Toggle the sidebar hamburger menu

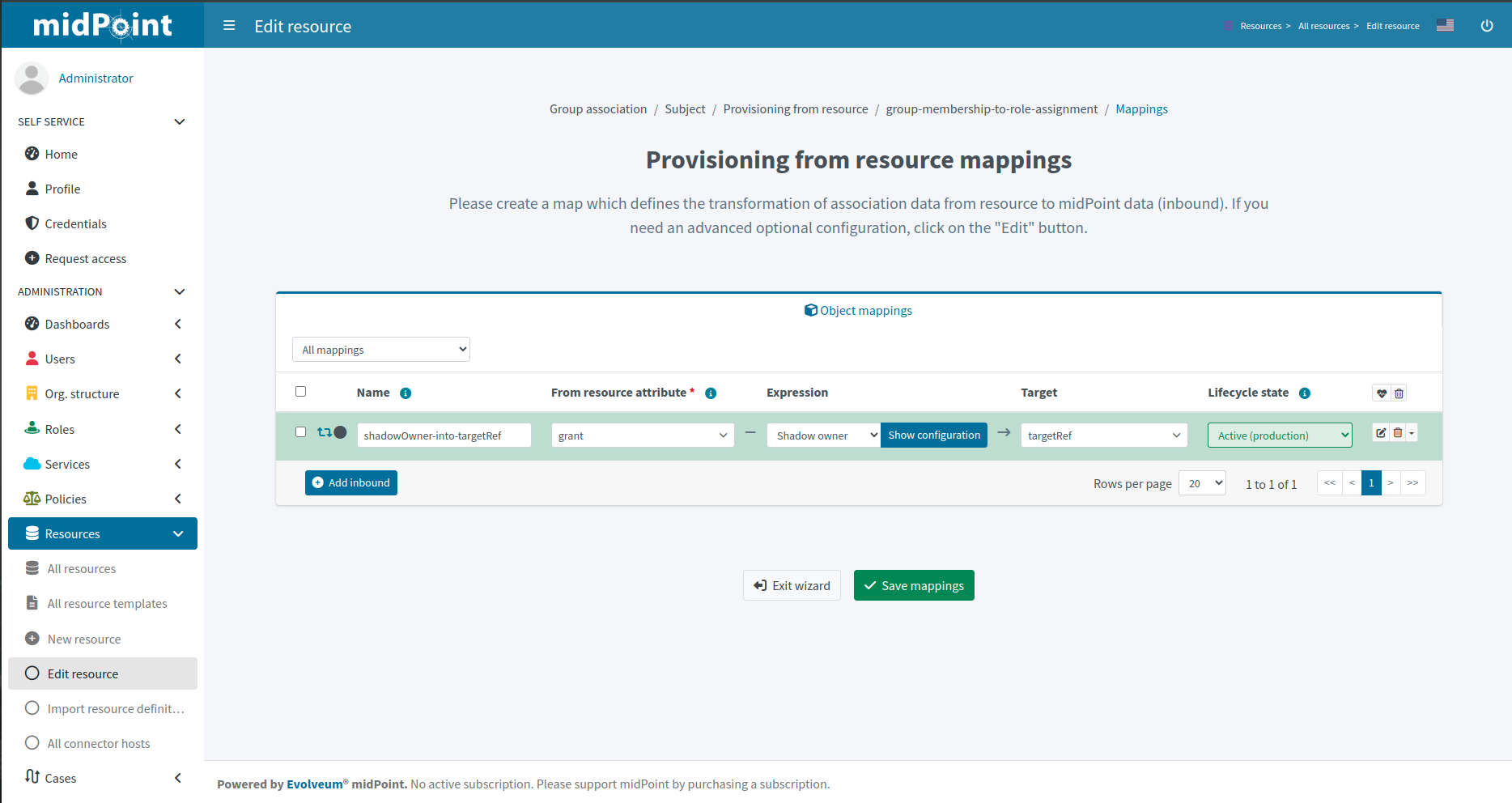click(x=229, y=25)
